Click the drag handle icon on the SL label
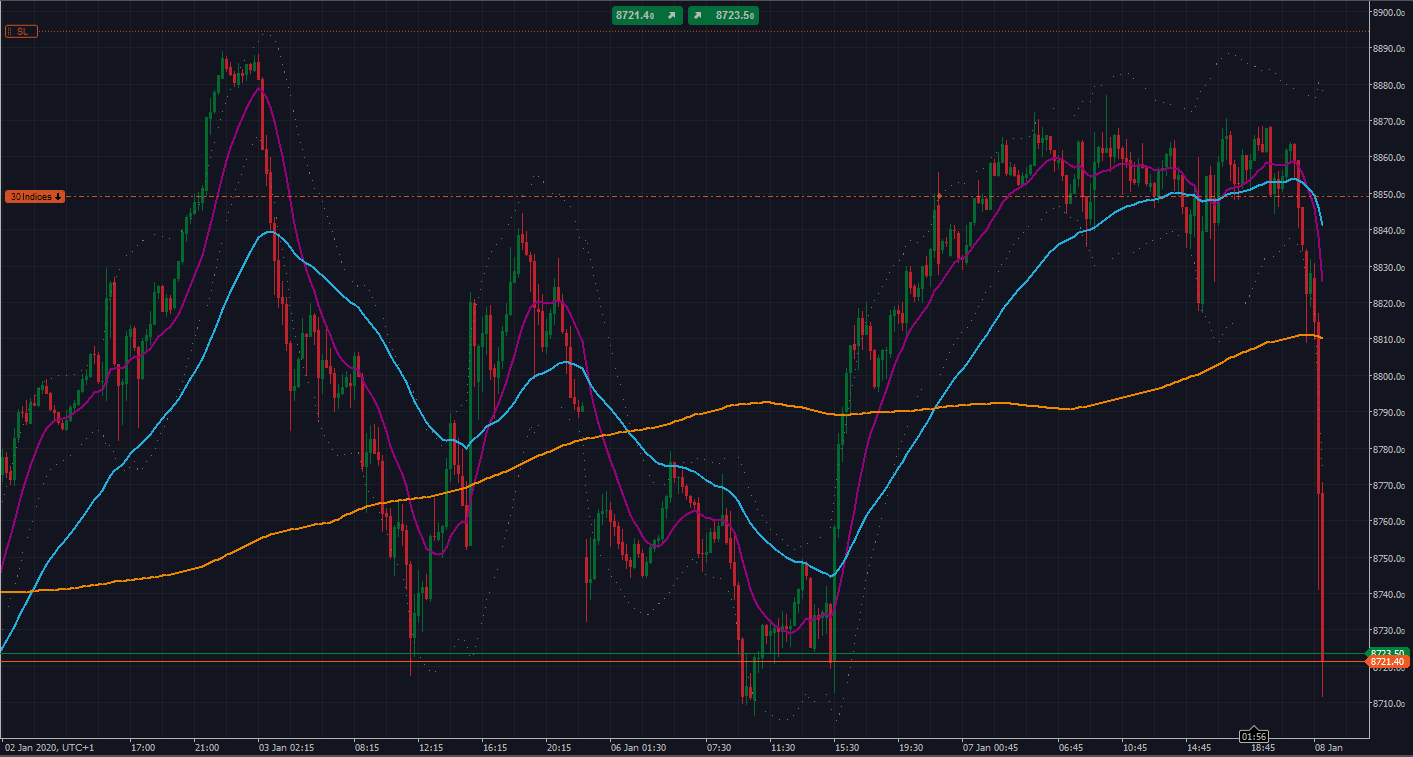This screenshot has width=1413, height=757. tap(10, 31)
